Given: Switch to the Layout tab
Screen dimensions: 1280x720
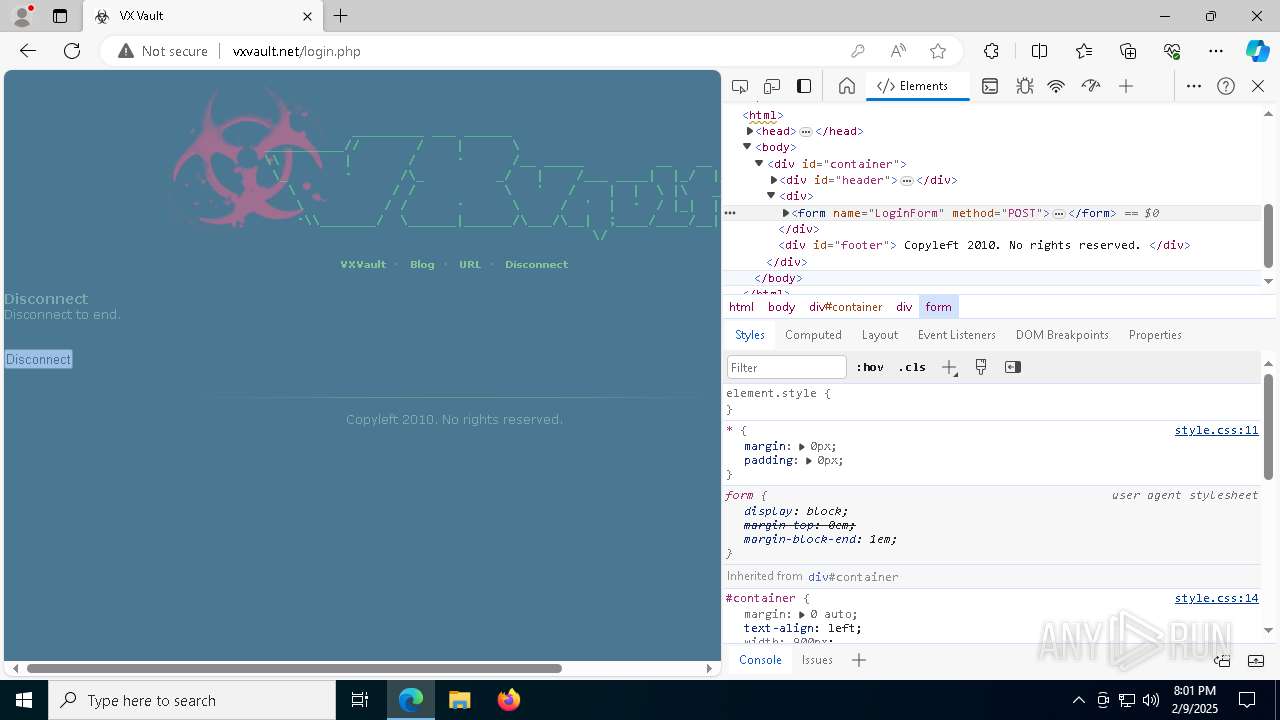Looking at the screenshot, I should (x=880, y=335).
